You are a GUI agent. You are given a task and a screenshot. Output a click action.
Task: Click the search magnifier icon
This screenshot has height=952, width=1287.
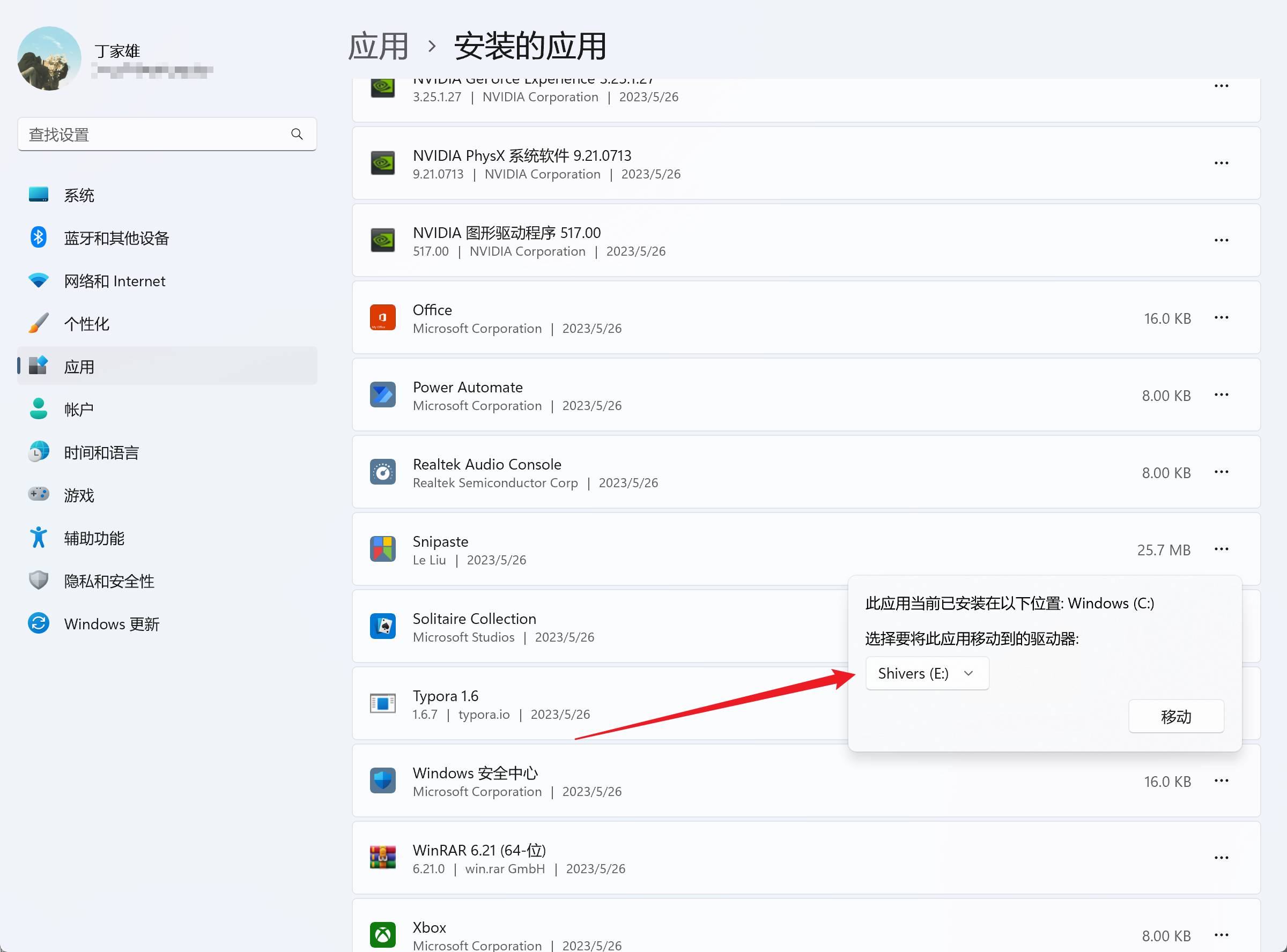click(x=297, y=134)
